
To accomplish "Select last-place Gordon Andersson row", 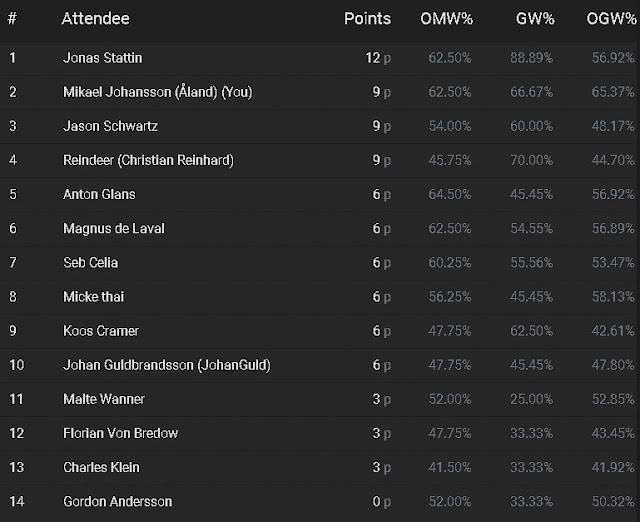I will click(320, 501).
